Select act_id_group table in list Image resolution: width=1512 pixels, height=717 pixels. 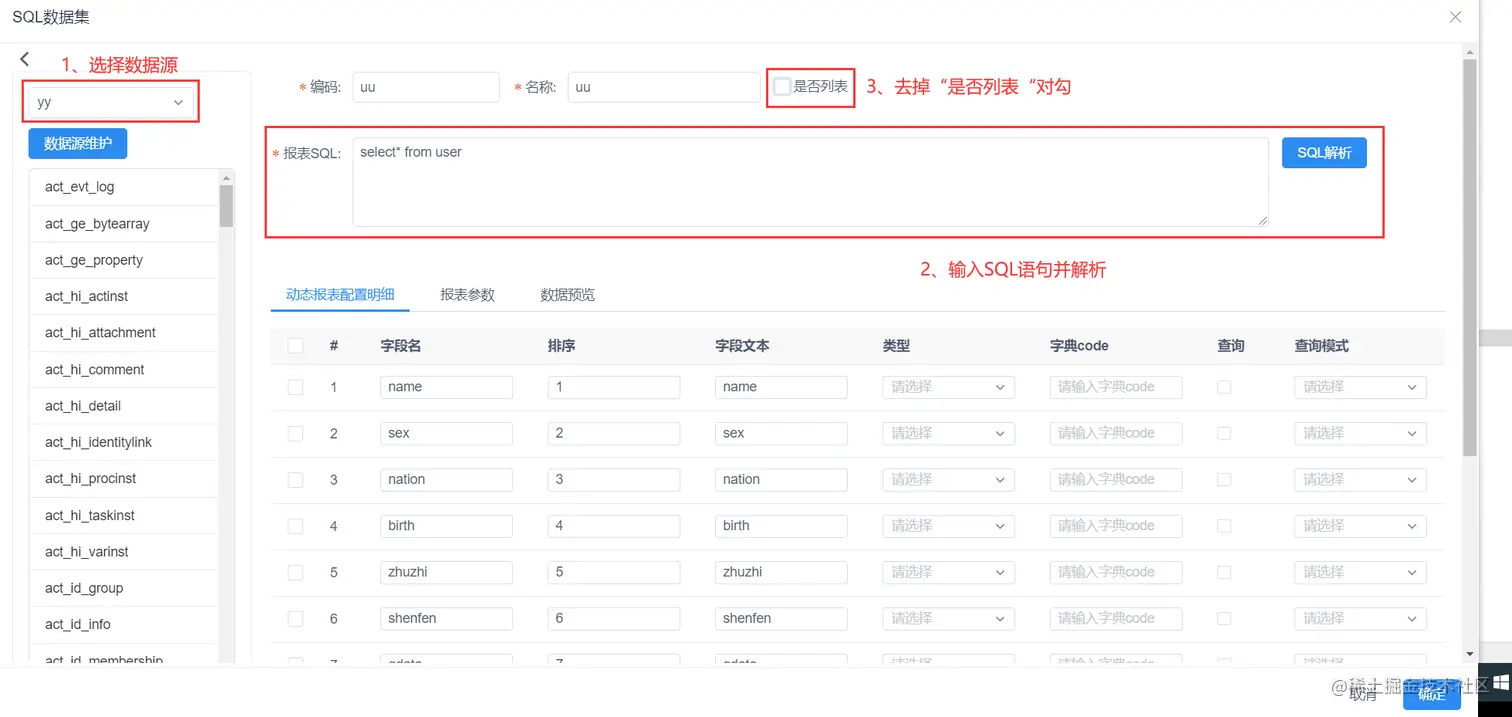point(124,588)
